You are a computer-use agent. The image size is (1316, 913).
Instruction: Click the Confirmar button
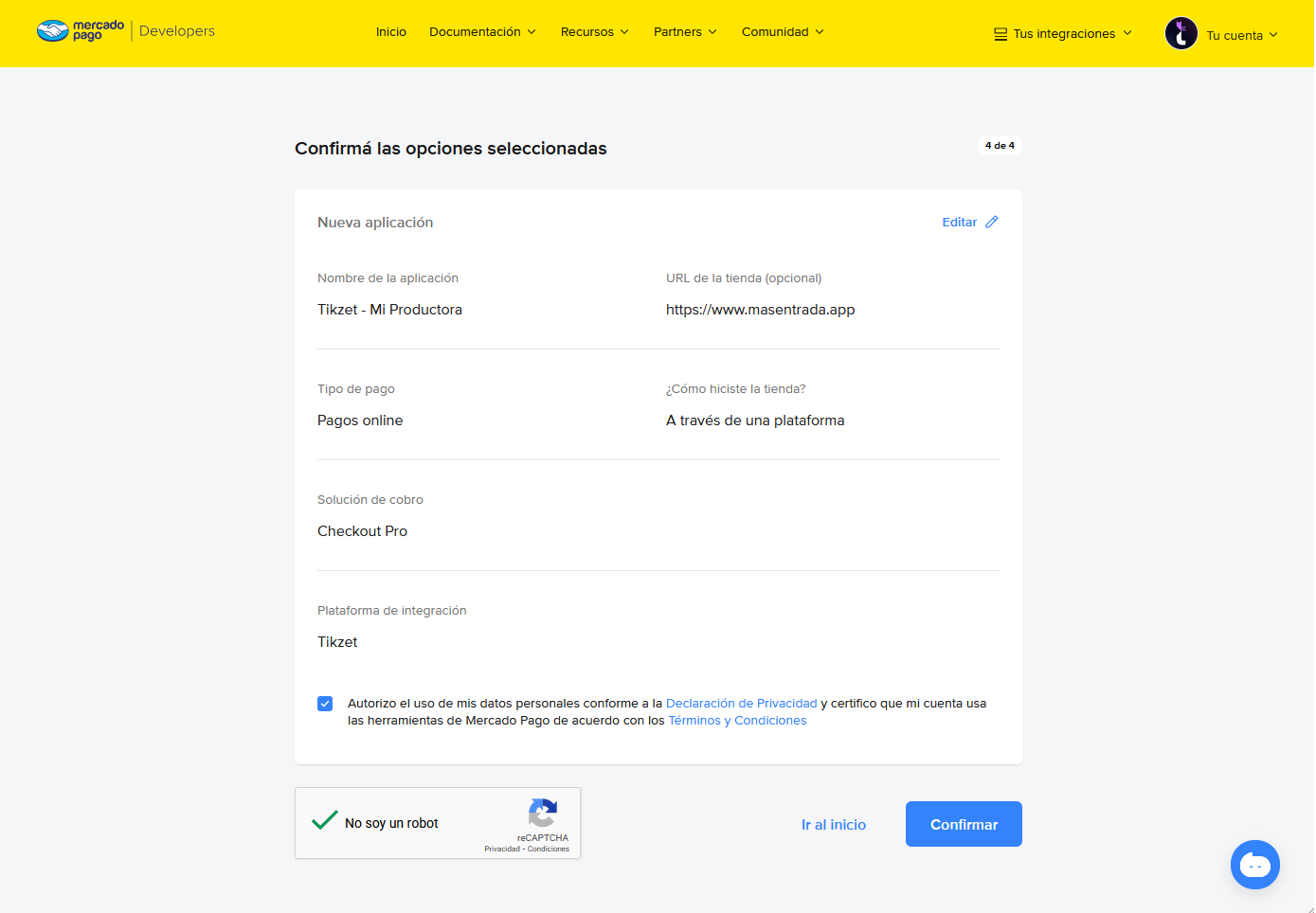964,824
